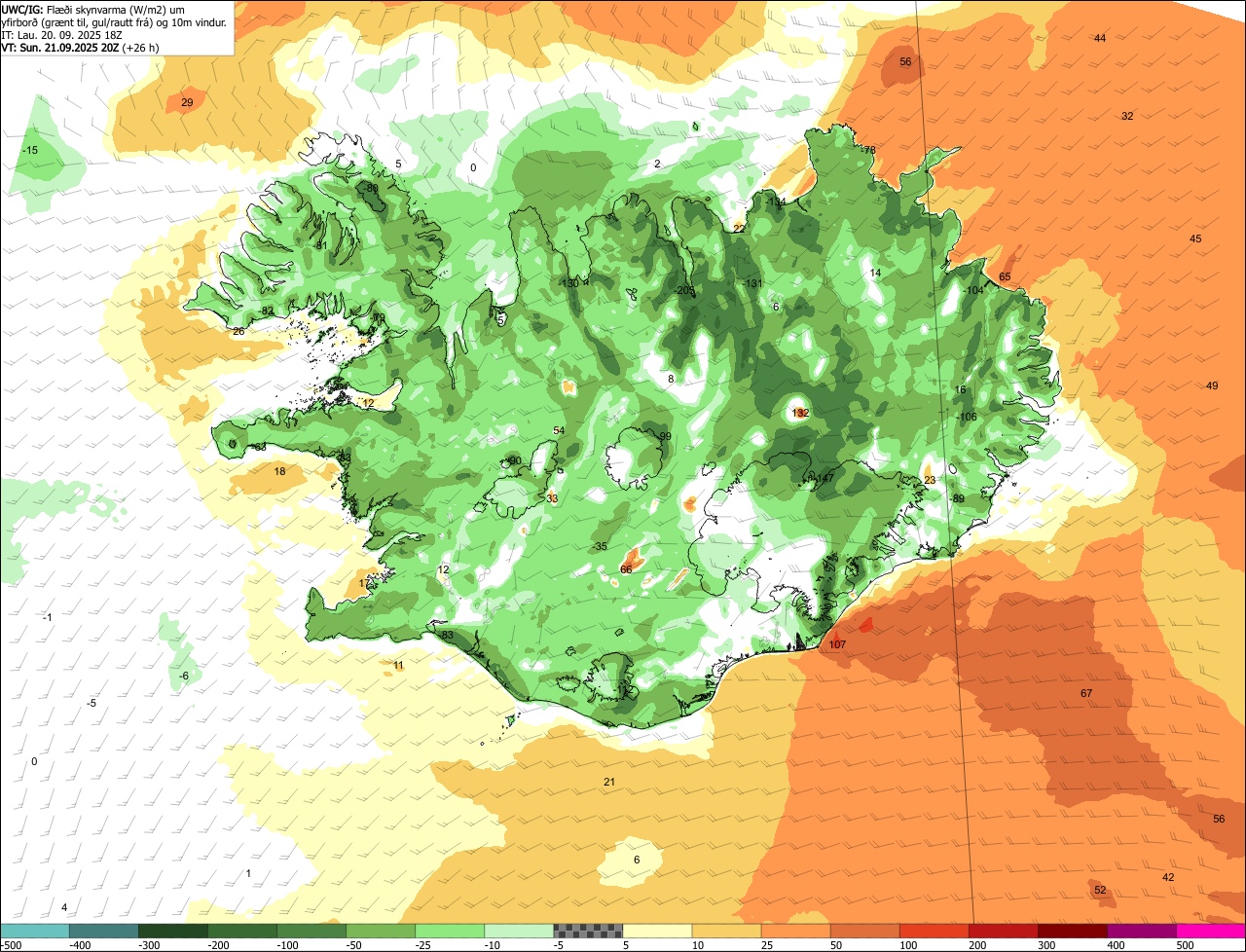
Task: Click the map value 29
Action: coord(187,102)
